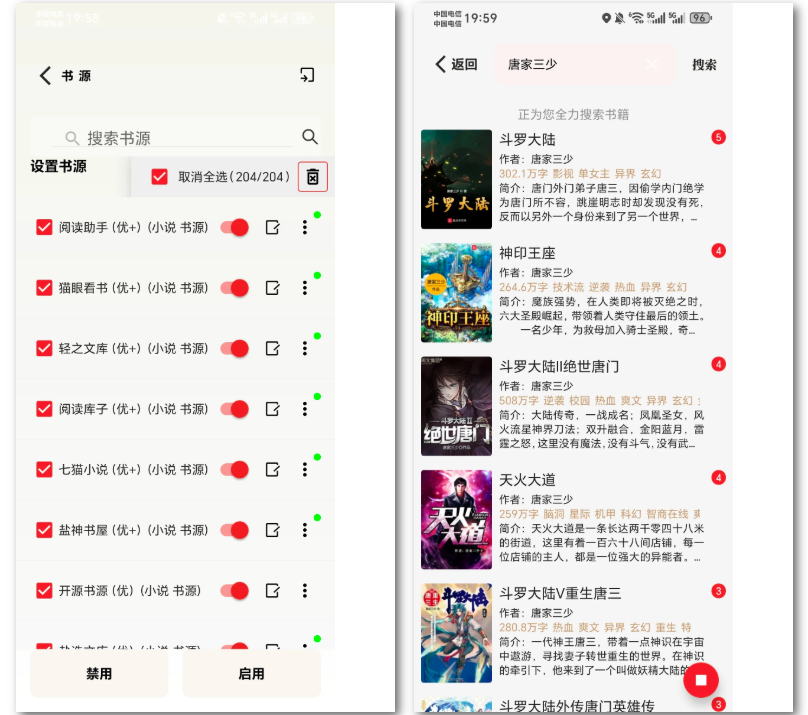Open the 斗罗大陆II绝世唐门 cover
Screen dimensions: 808x715
tap(456, 406)
